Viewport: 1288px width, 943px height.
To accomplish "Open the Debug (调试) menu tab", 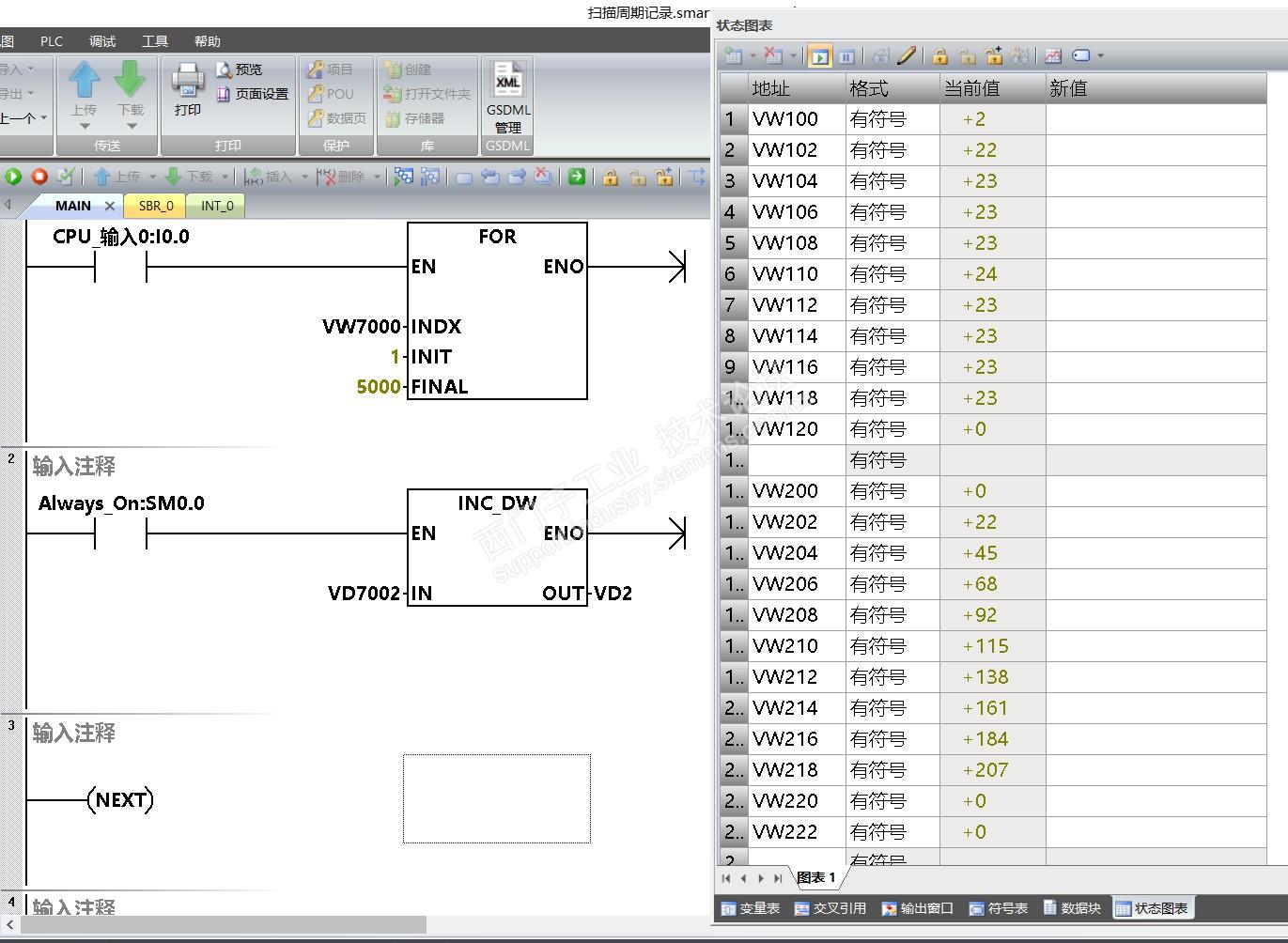I will pos(102,41).
